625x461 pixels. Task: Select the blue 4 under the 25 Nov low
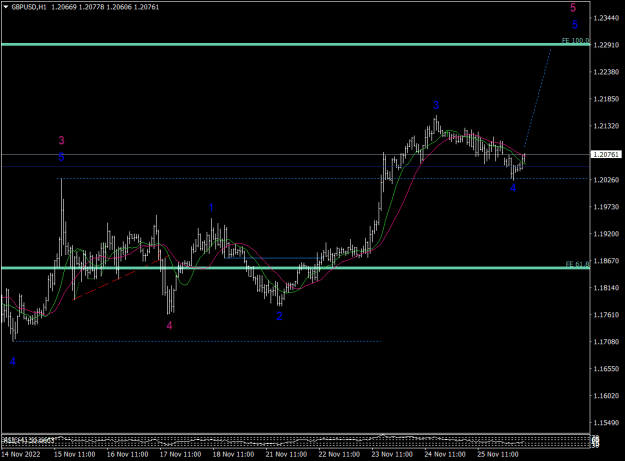coord(513,188)
